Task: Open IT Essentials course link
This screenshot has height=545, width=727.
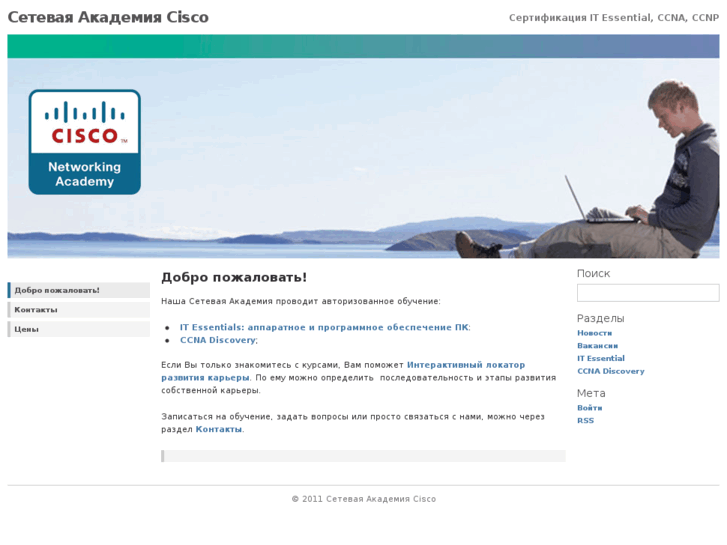Action: pyautogui.click(x=324, y=327)
